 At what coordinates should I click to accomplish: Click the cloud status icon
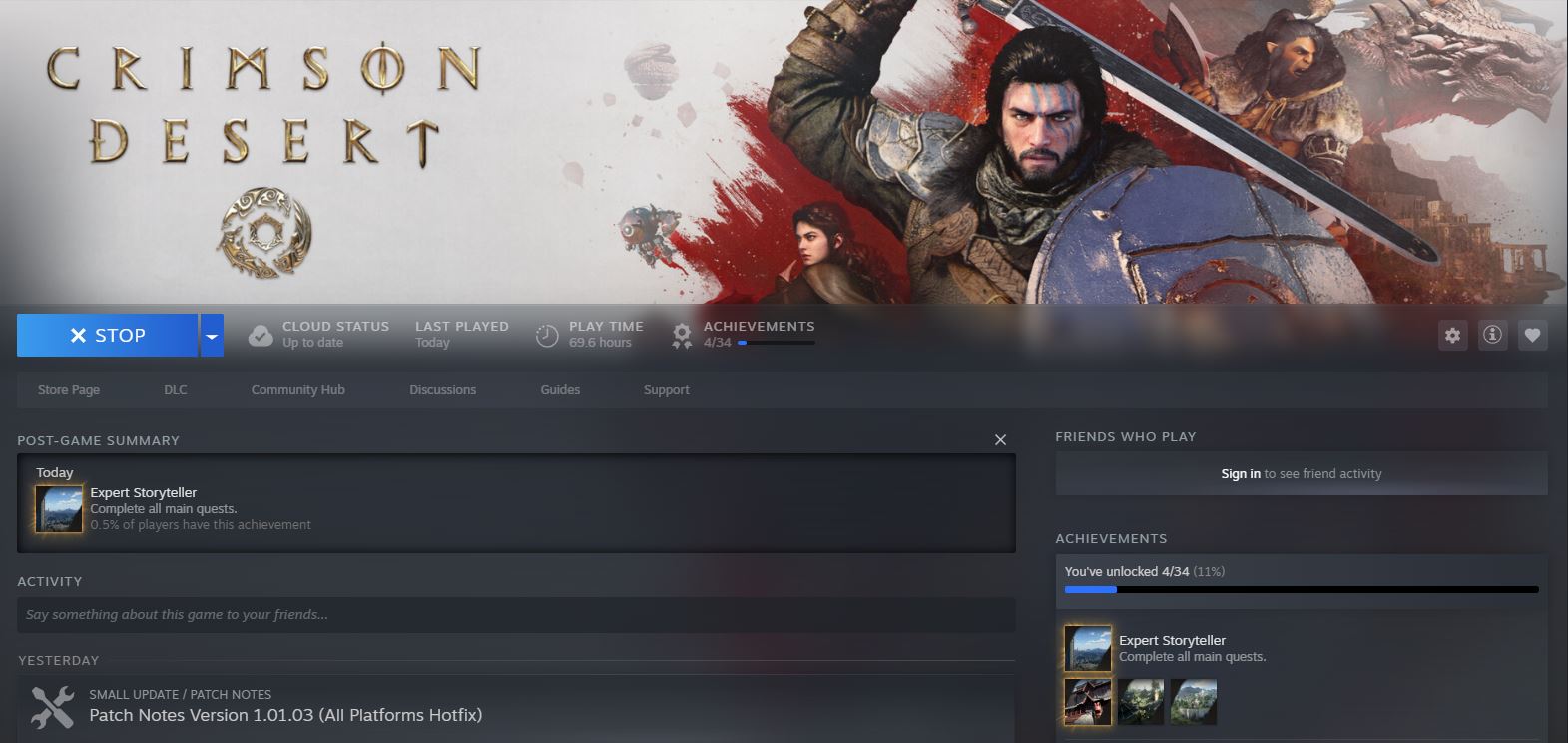261,335
